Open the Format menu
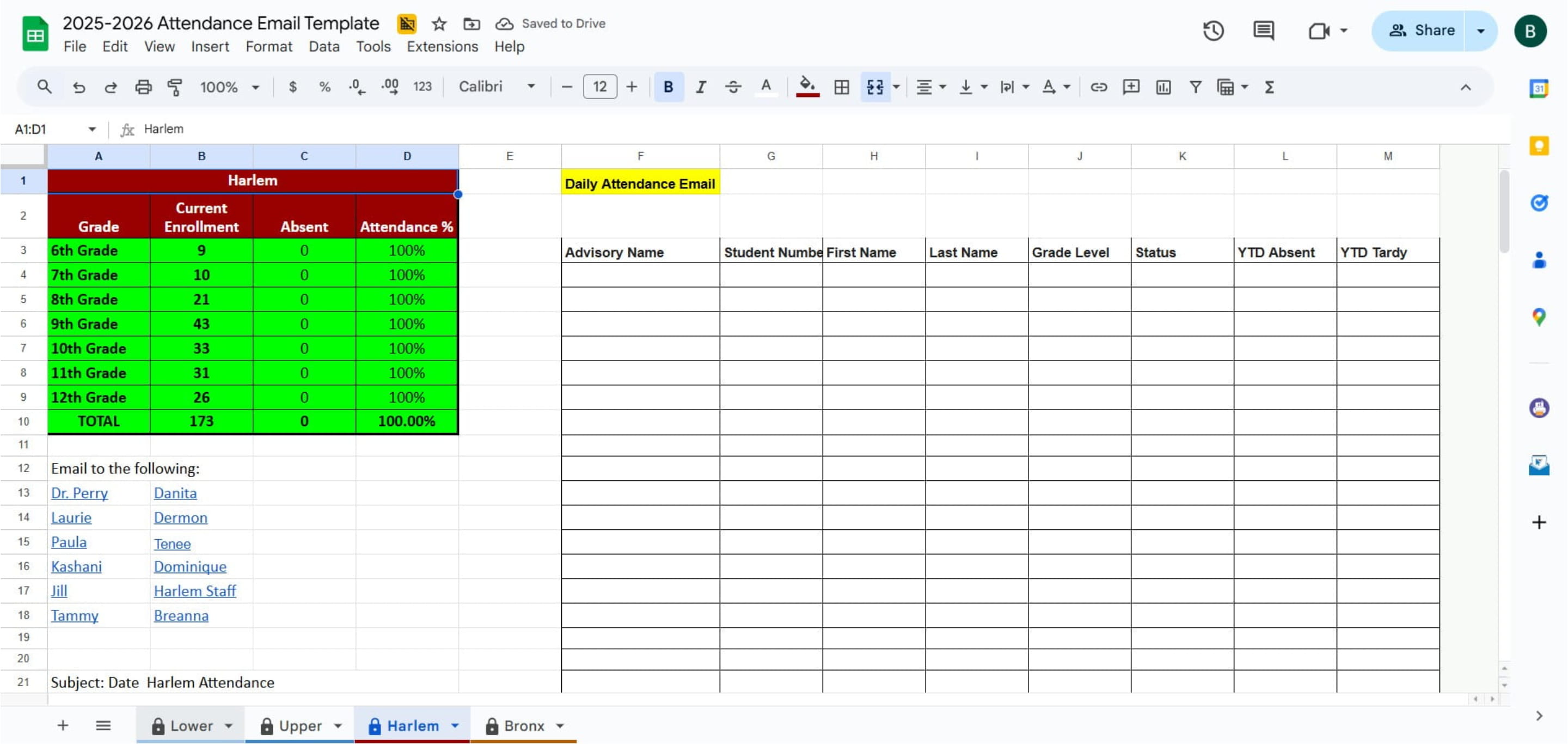Image resolution: width=1568 pixels, height=744 pixels. pyautogui.click(x=268, y=46)
